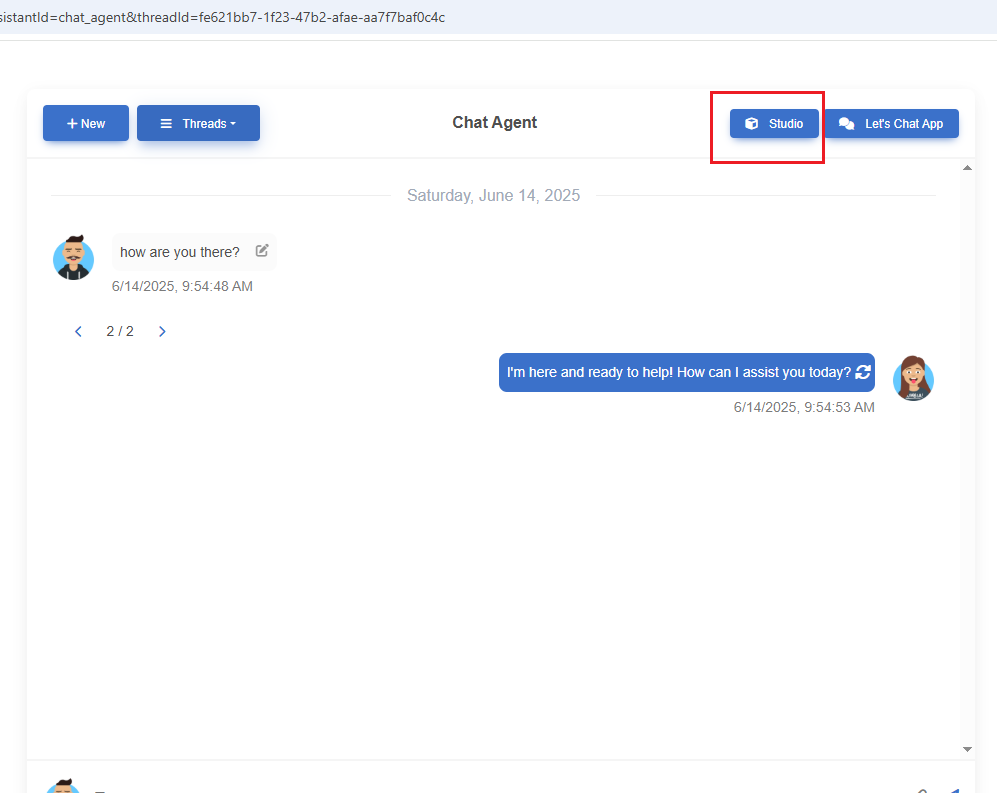This screenshot has width=997, height=793.
Task: Click the browser address bar URL
Action: 223,17
